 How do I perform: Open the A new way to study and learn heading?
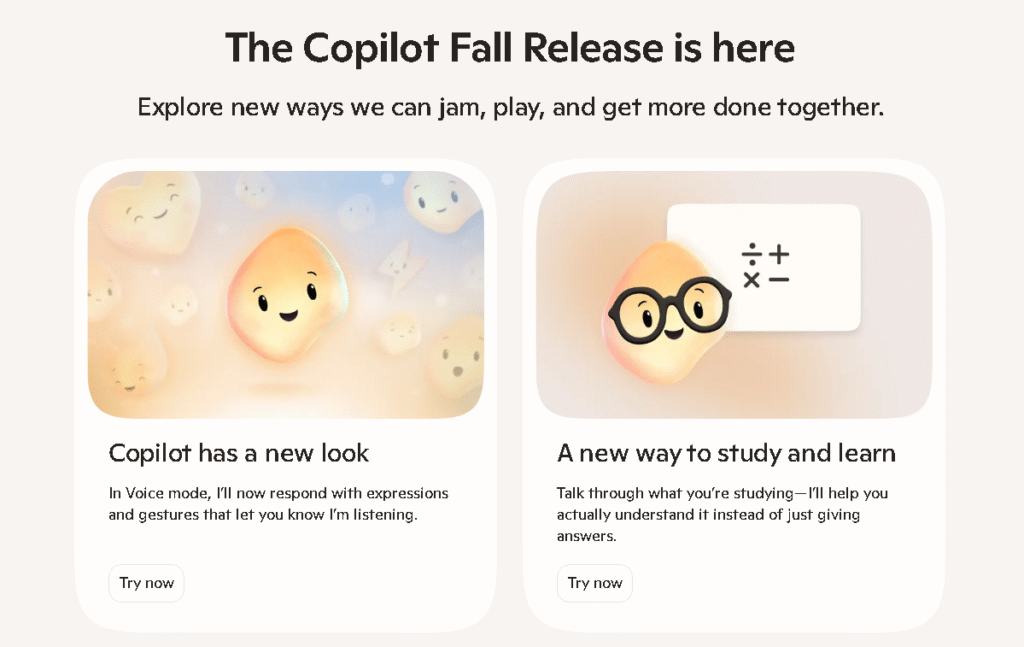coord(726,453)
